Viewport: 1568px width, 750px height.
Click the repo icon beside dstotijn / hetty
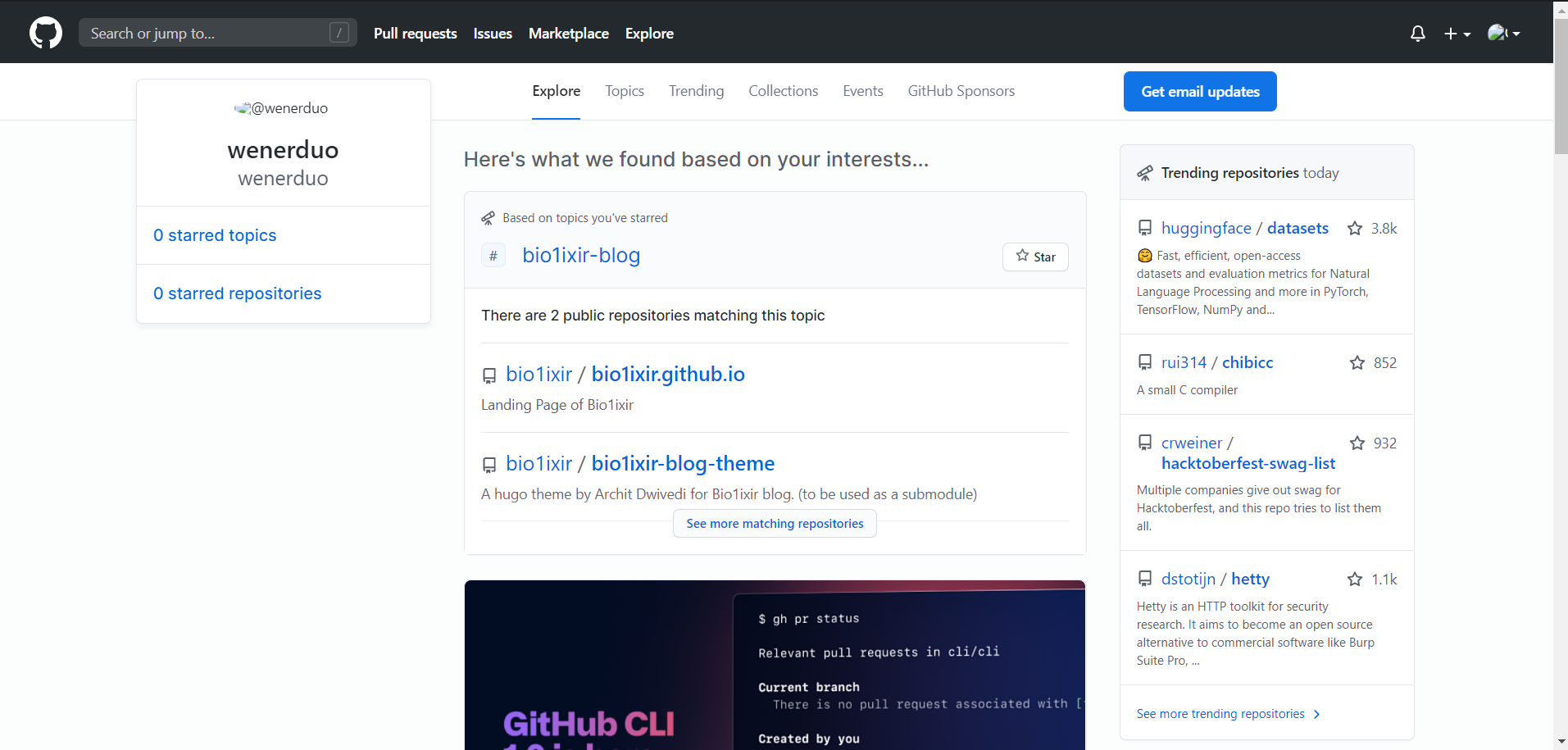point(1145,579)
